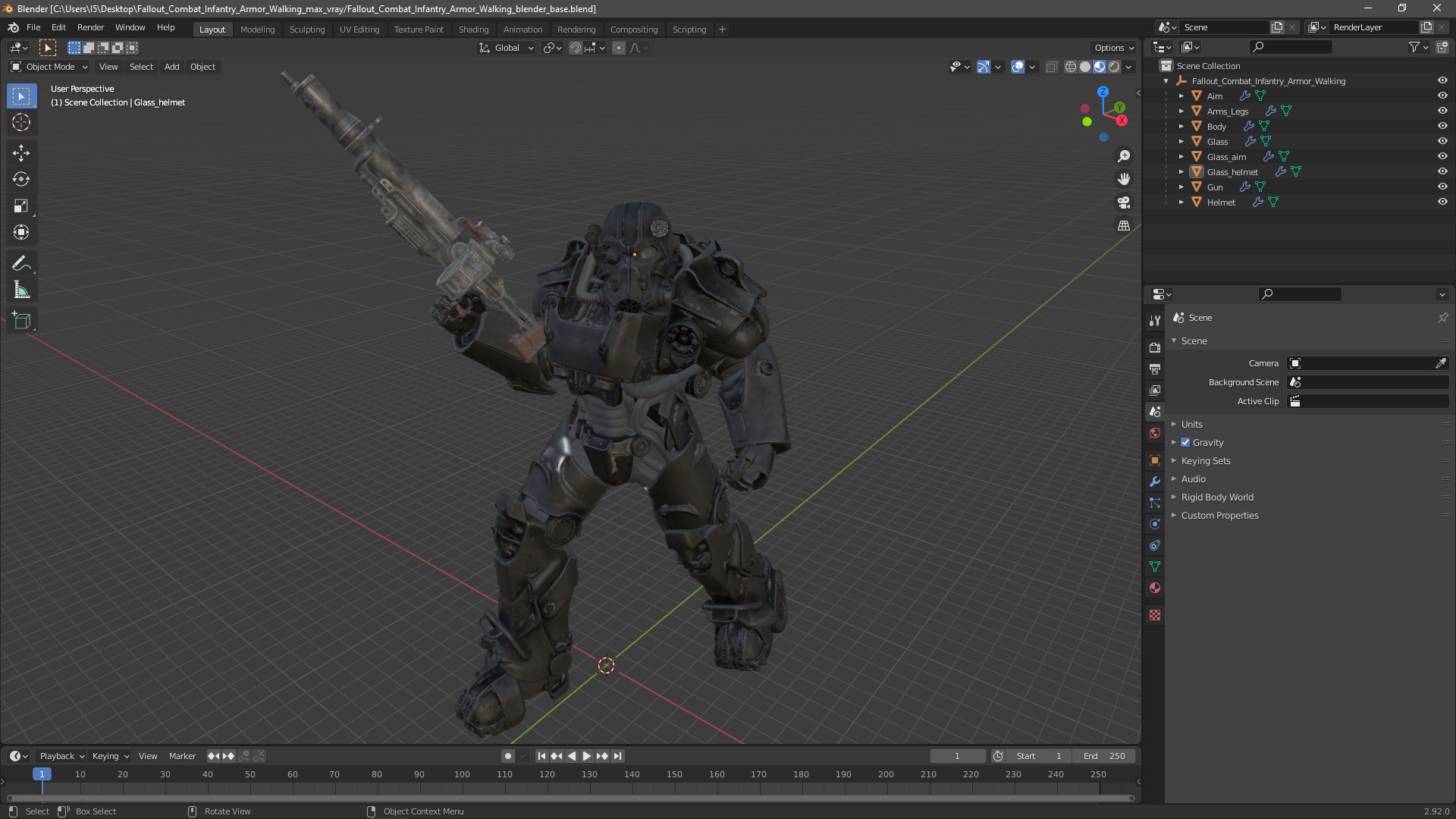
Task: Hide the Arms_Legs object
Action: click(x=1442, y=111)
